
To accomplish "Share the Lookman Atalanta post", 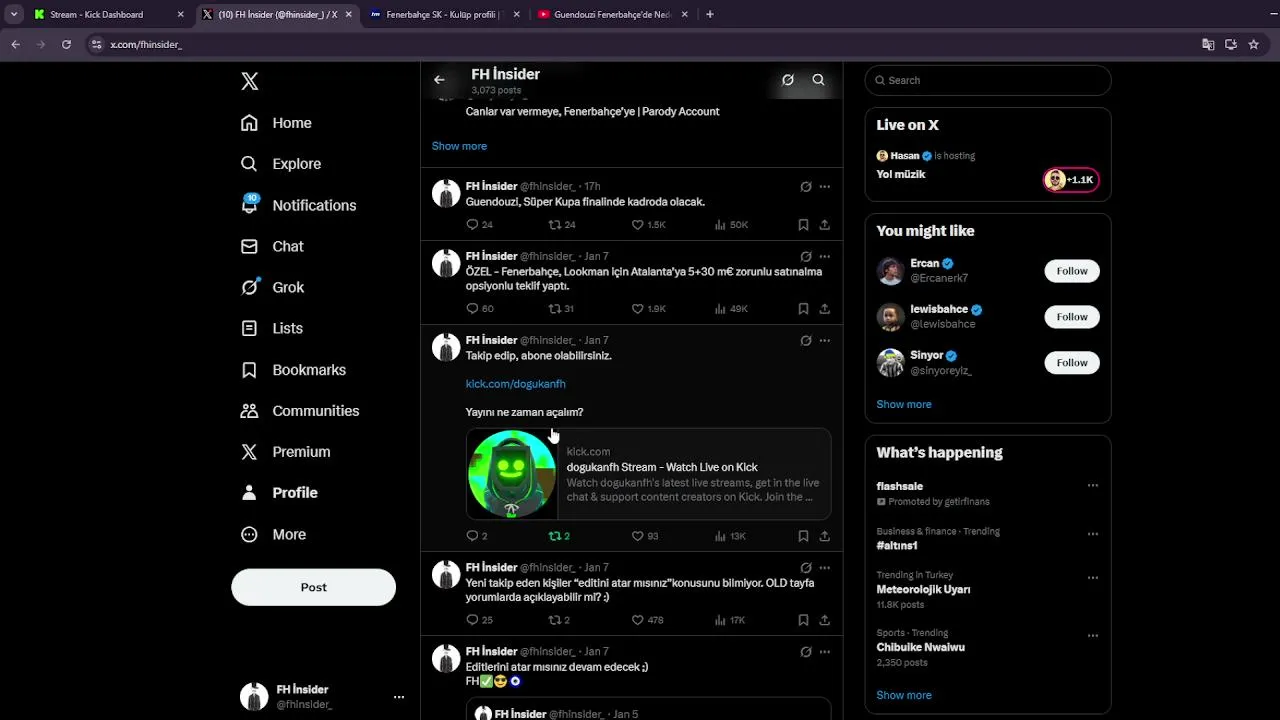I will tap(825, 309).
